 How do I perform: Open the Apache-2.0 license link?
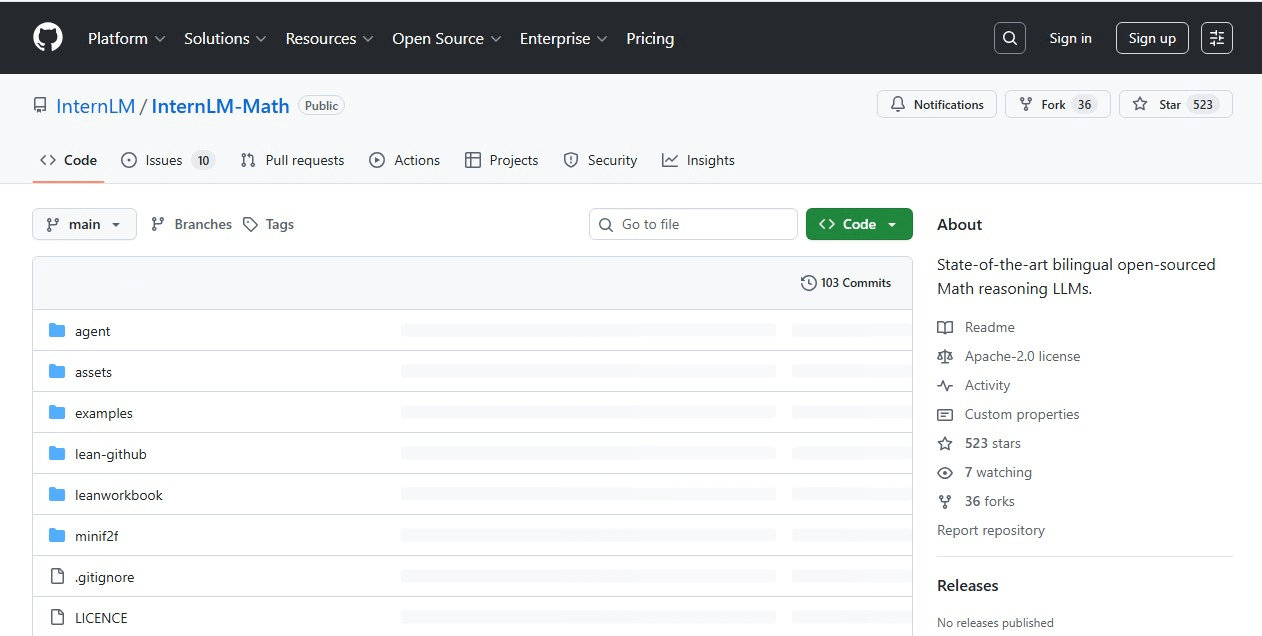(x=1022, y=356)
